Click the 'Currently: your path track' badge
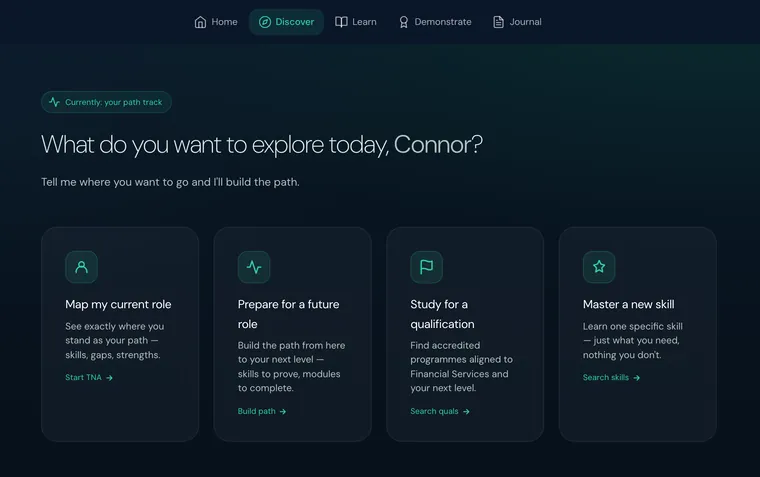 [x=106, y=102]
